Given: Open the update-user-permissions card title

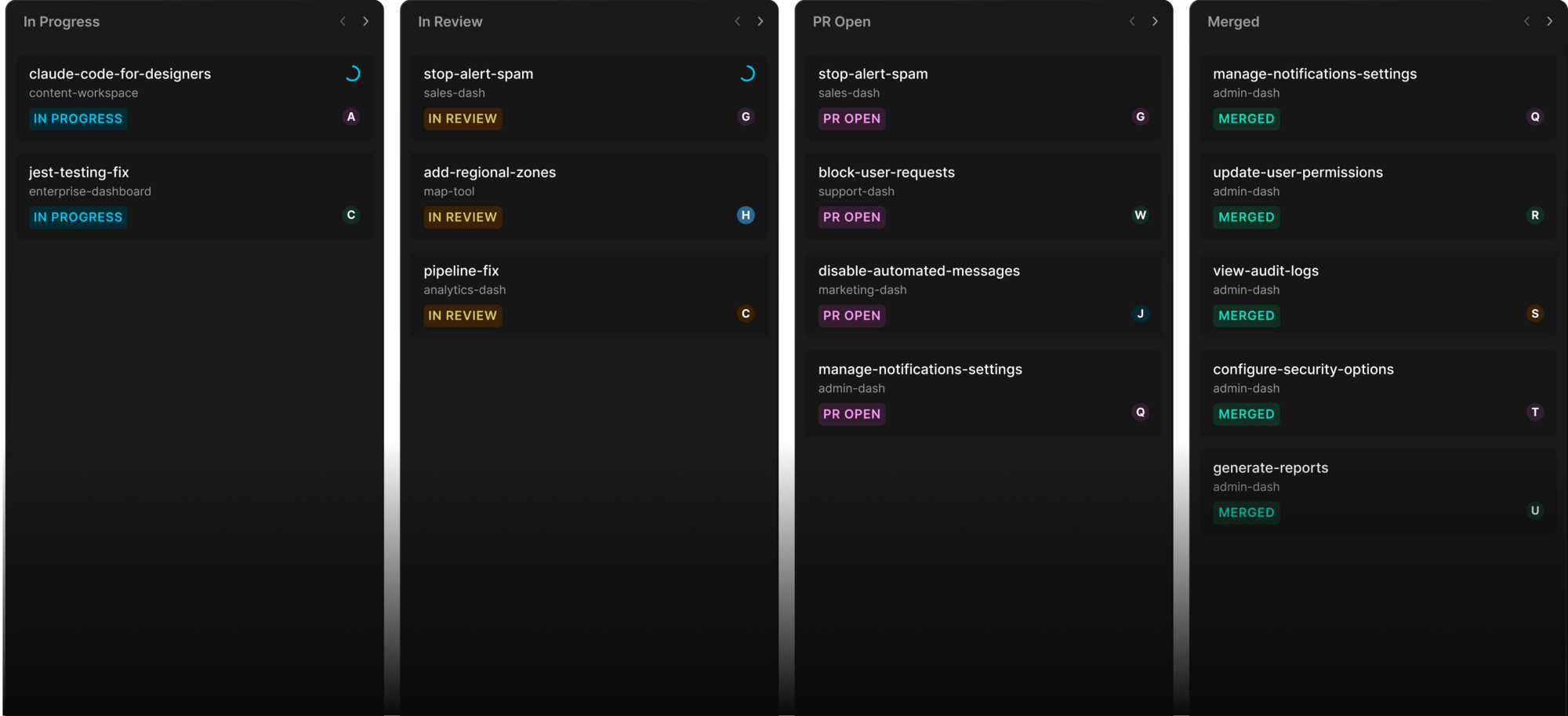Looking at the screenshot, I should point(1298,173).
